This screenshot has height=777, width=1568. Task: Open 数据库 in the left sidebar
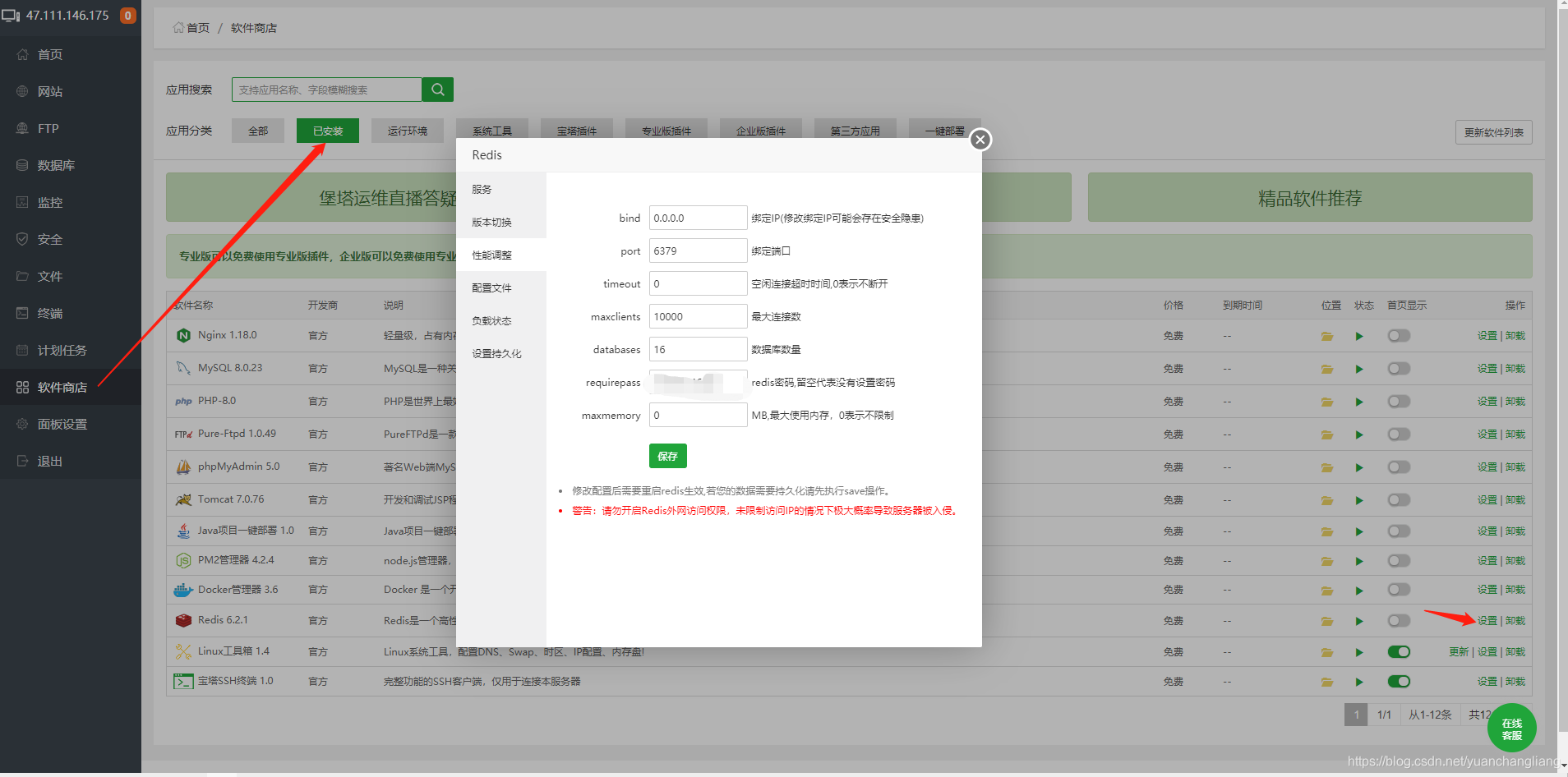71,165
